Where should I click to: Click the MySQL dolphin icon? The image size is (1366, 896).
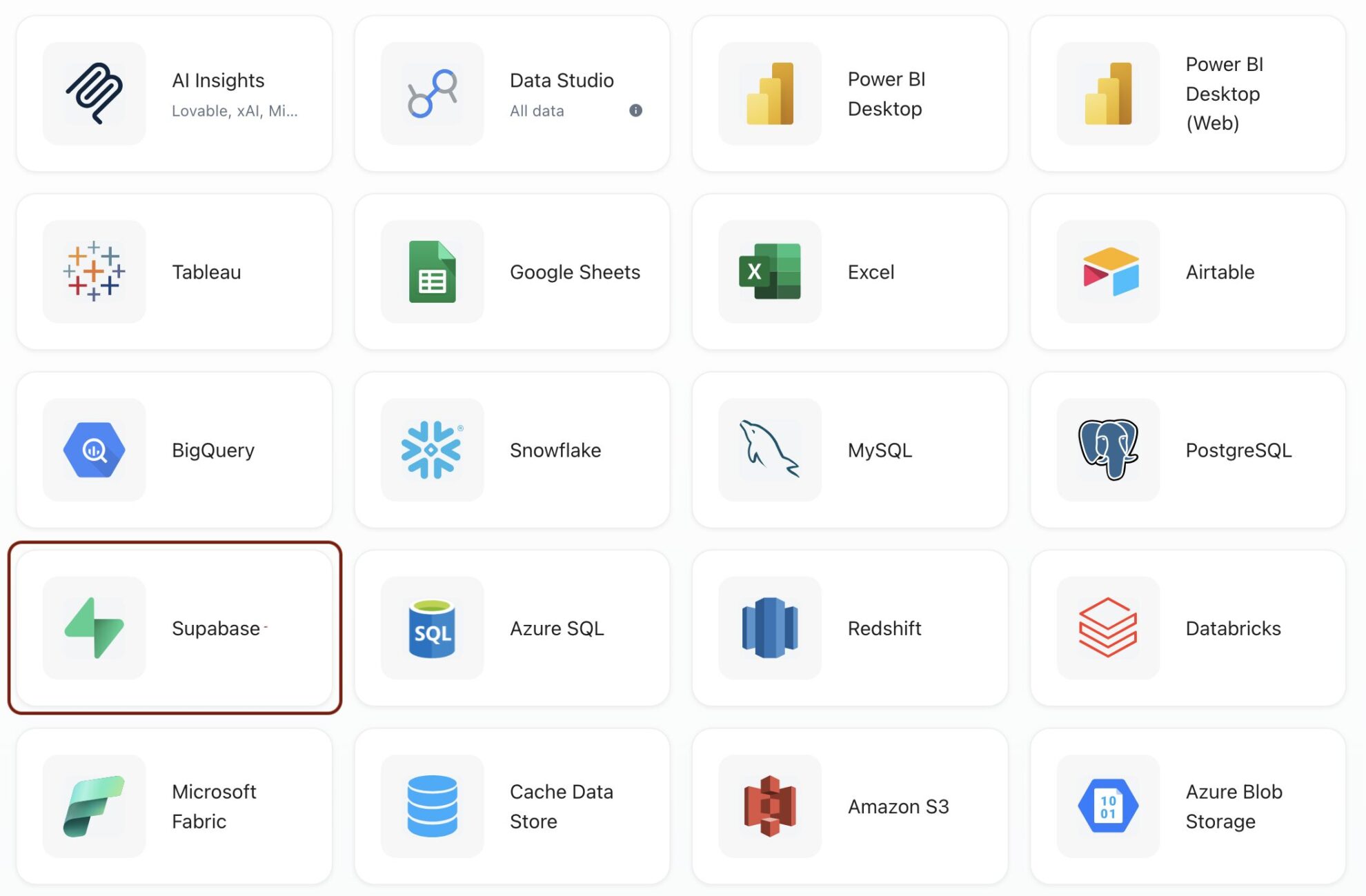pos(770,450)
